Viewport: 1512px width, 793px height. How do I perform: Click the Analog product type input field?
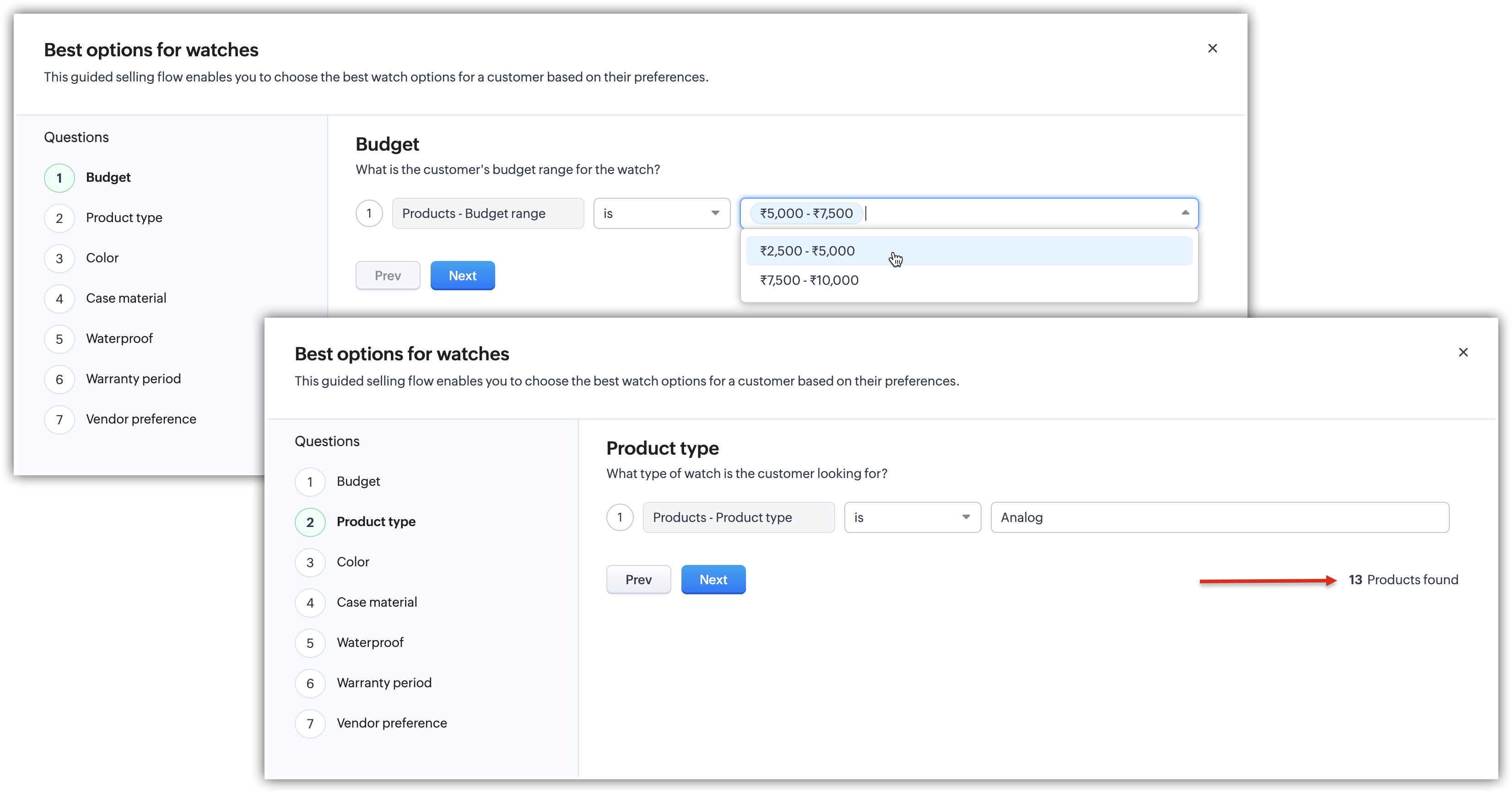click(x=1220, y=517)
